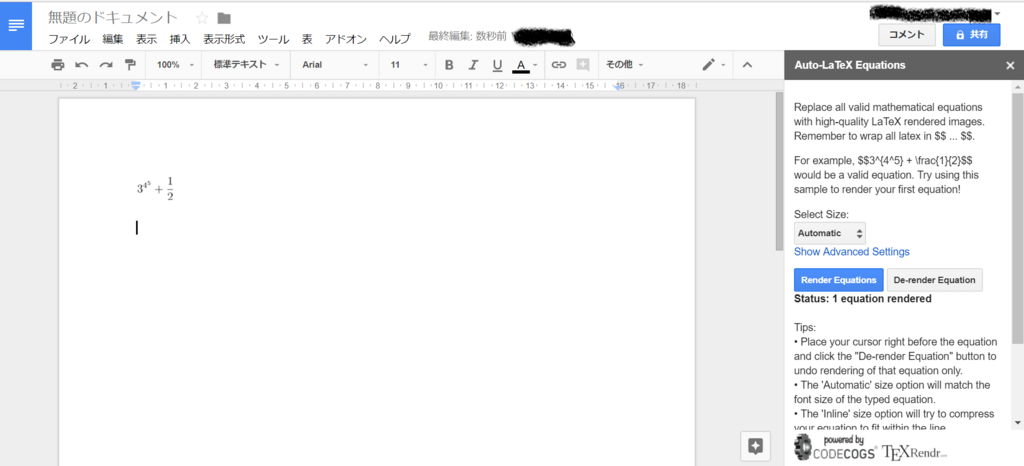Open the account dropdown arrow

click(997, 13)
